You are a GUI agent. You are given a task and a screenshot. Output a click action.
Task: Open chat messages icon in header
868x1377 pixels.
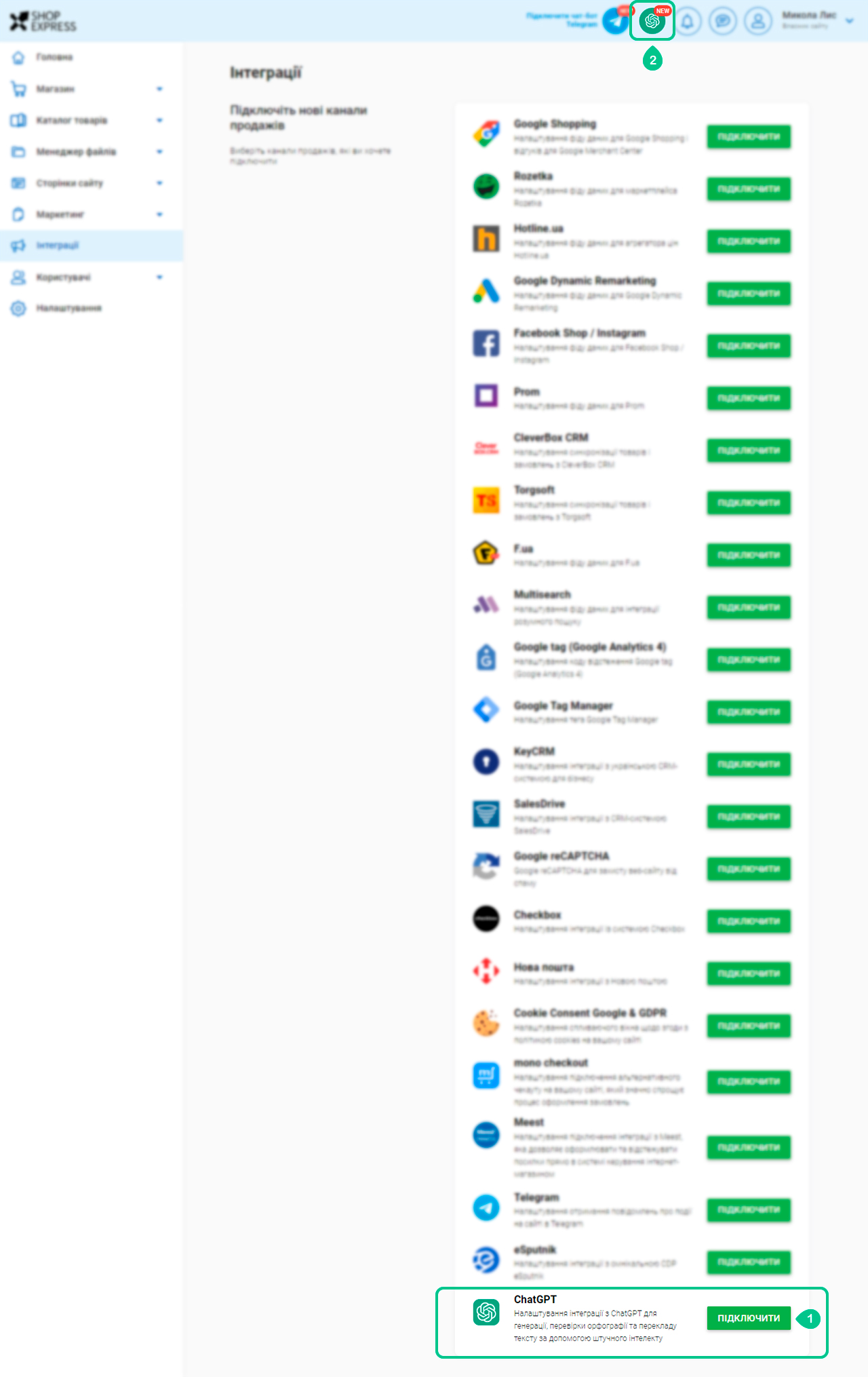point(723,21)
